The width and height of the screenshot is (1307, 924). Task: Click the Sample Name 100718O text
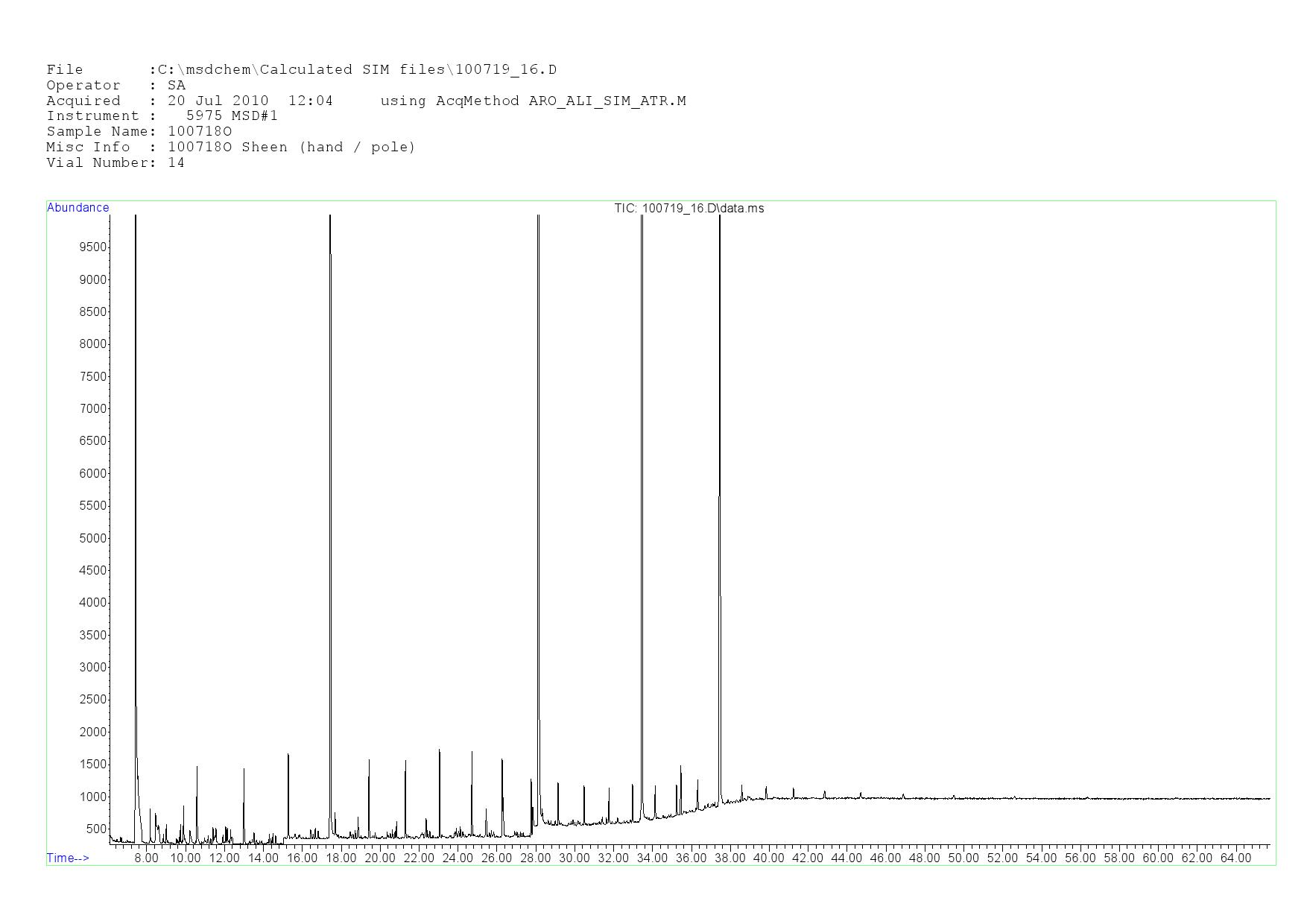tap(200, 132)
